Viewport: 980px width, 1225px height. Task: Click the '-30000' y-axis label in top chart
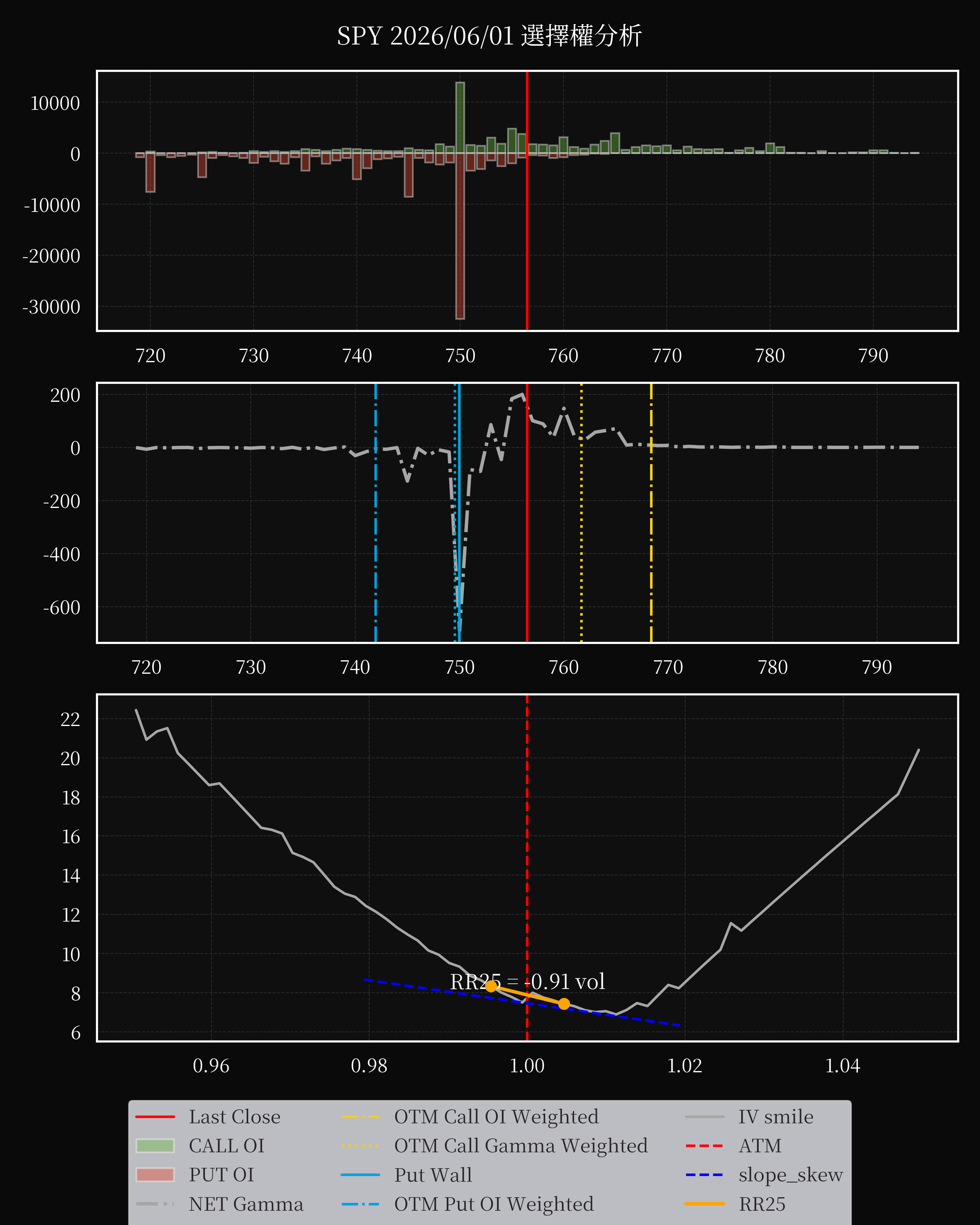point(51,307)
